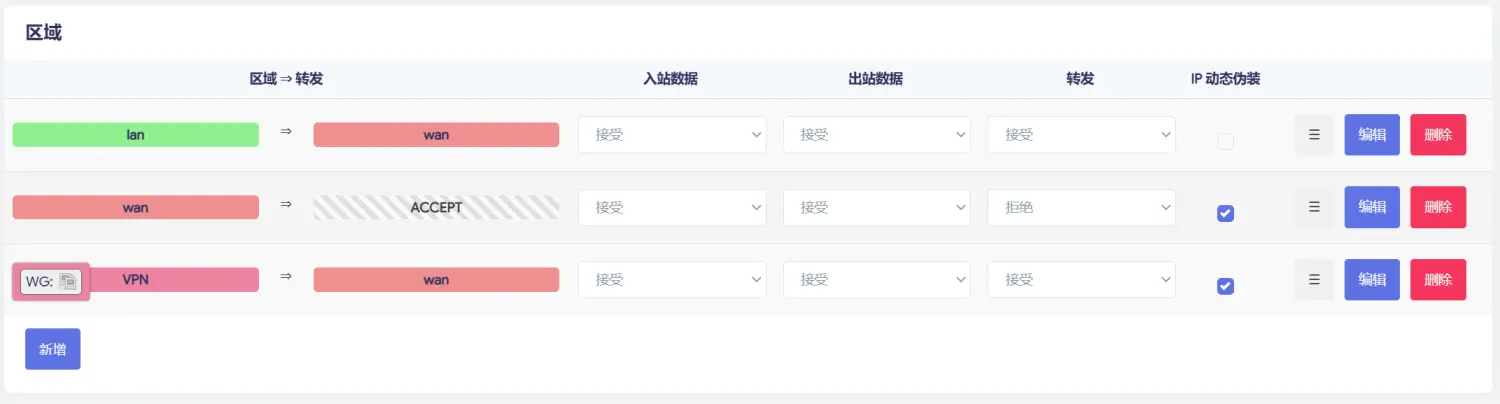
Task: Expand the outbound data dropdown for VPN zone
Action: point(877,280)
